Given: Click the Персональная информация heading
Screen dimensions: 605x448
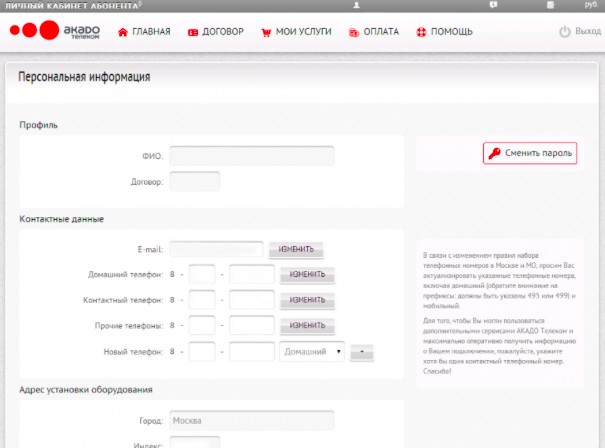Looking at the screenshot, I should [84, 77].
